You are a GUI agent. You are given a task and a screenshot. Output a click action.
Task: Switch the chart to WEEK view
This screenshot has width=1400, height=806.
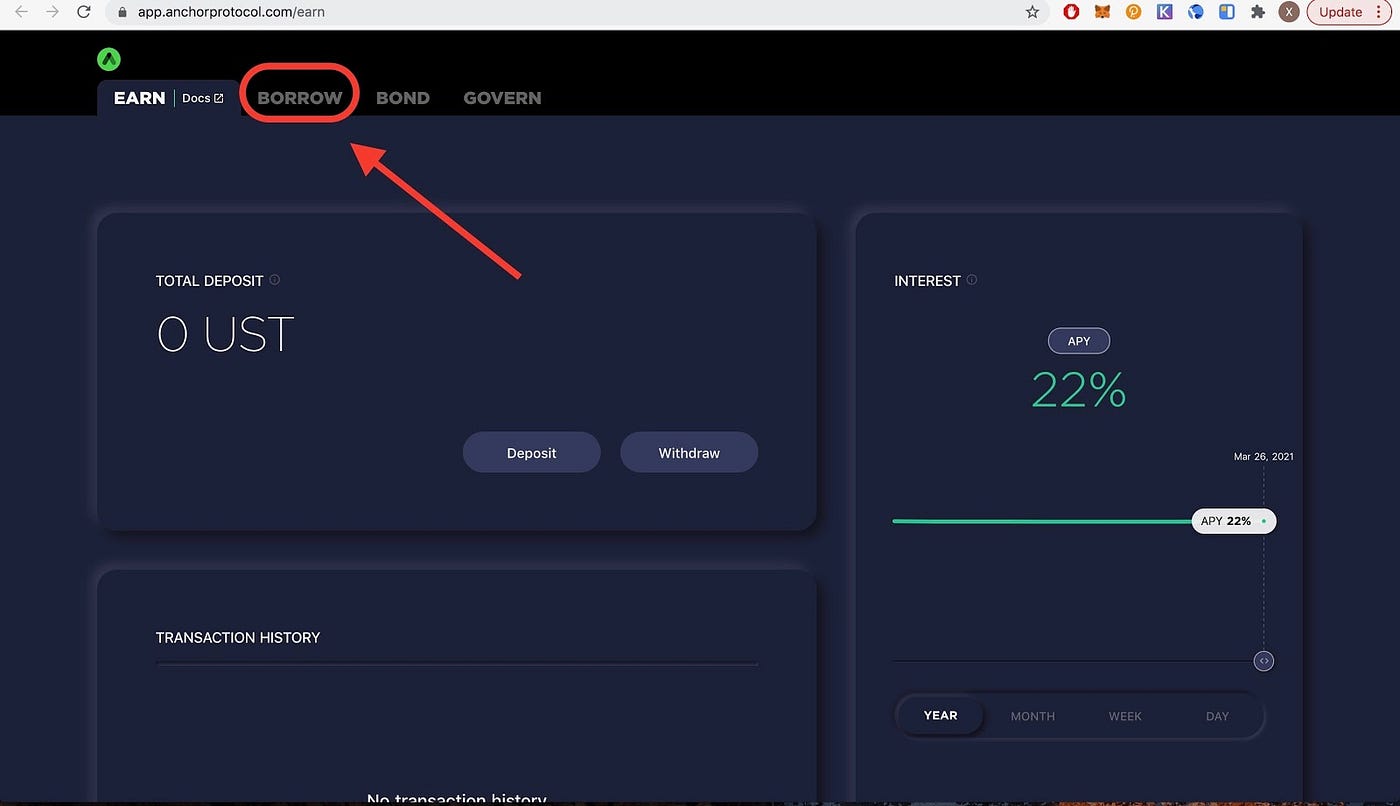pyautogui.click(x=1124, y=716)
